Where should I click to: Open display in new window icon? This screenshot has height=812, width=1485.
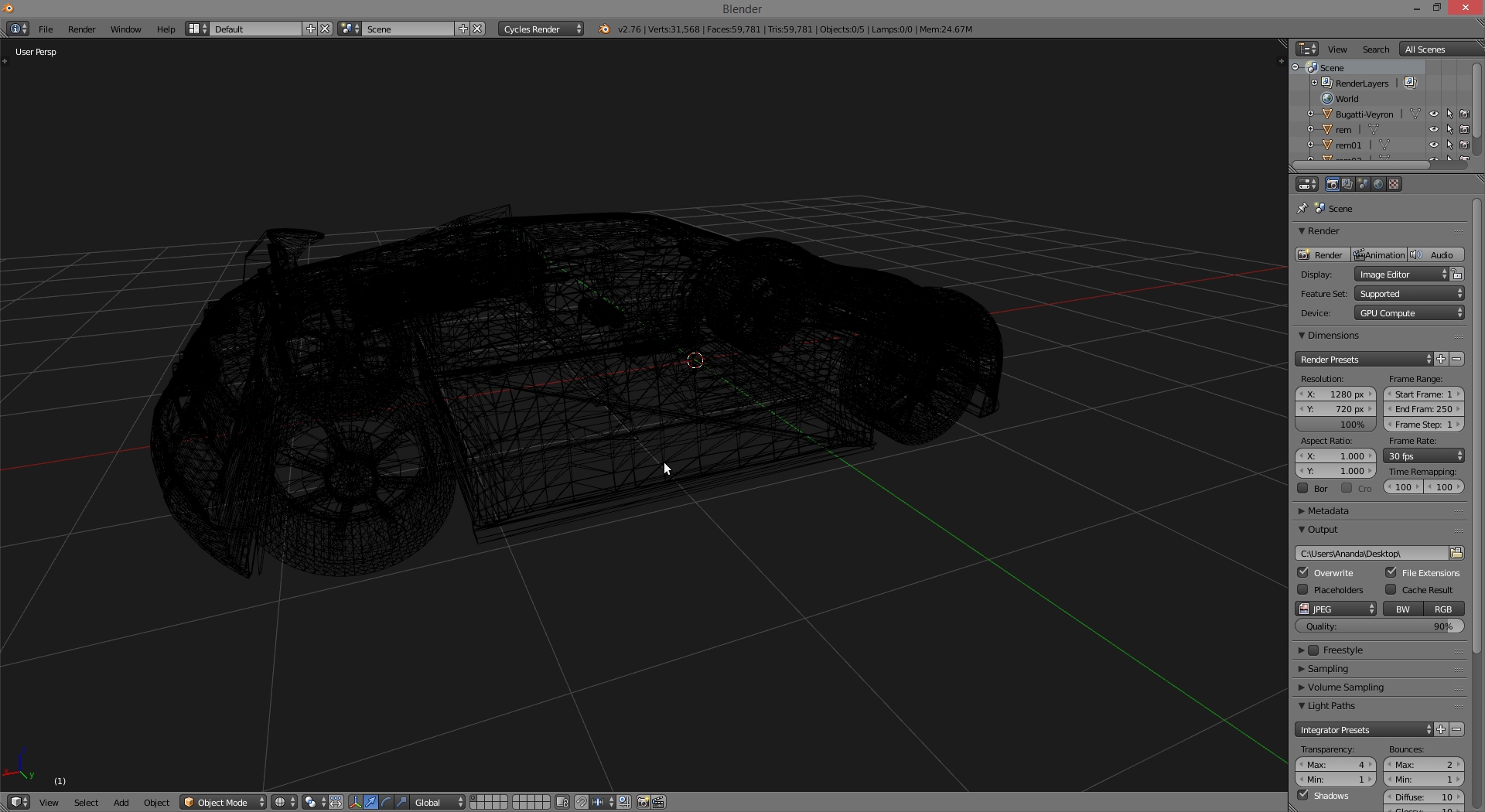(1457, 275)
